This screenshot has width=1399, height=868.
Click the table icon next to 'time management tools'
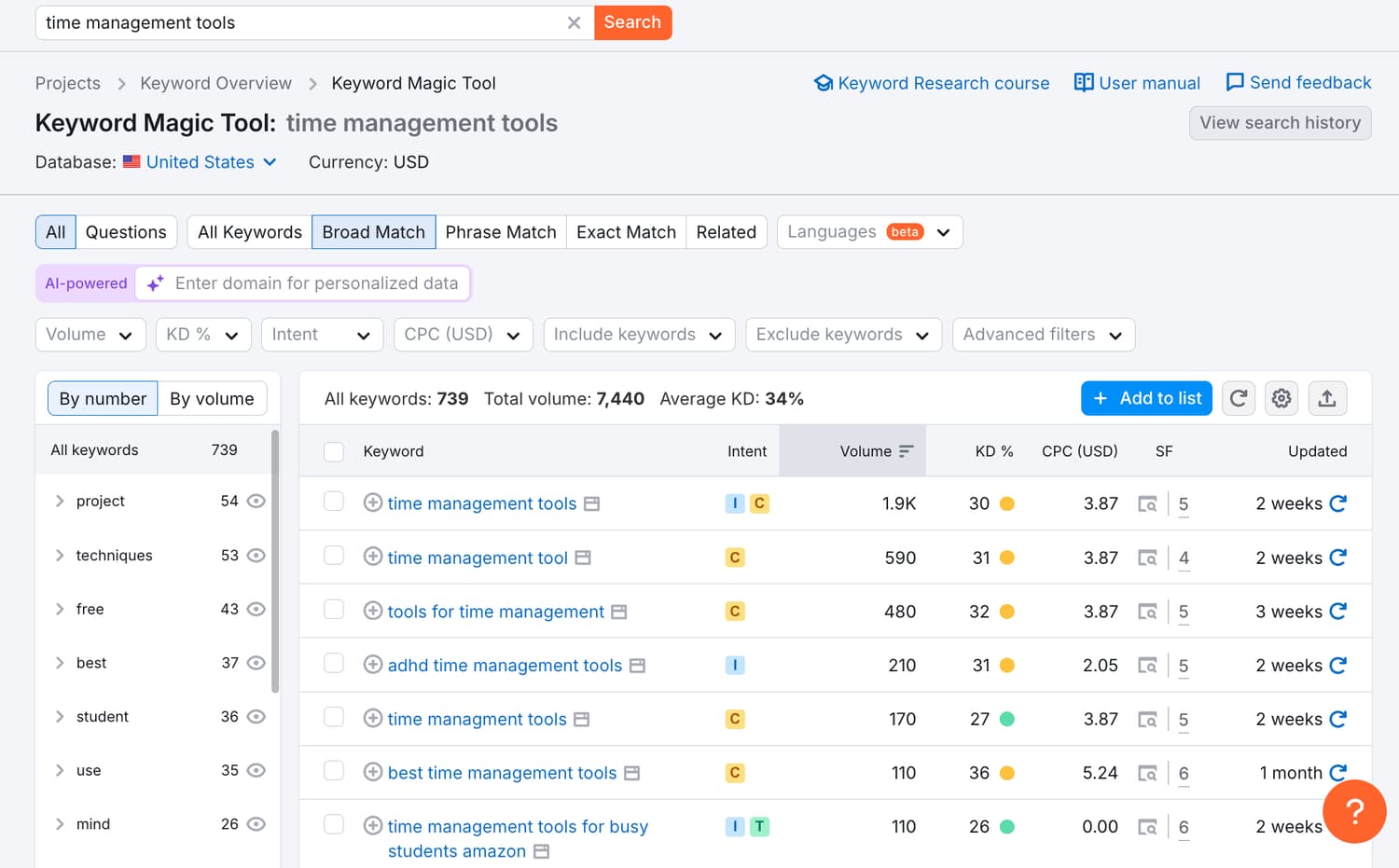[x=591, y=504]
